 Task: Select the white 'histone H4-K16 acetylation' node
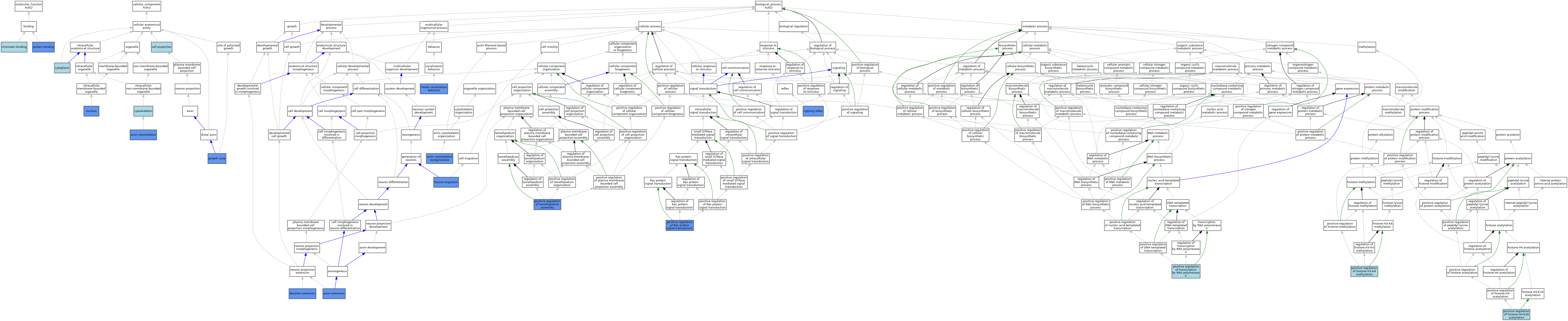1533,293
